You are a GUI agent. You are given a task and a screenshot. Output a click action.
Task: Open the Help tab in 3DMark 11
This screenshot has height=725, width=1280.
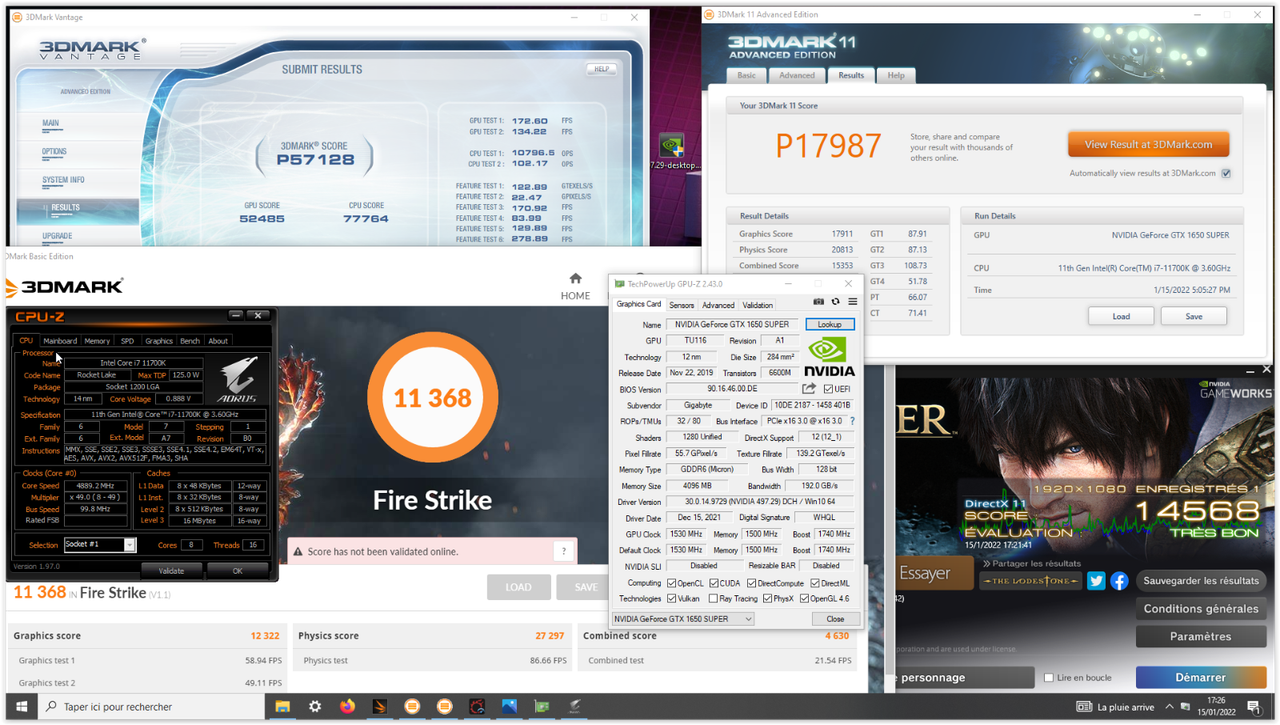896,75
